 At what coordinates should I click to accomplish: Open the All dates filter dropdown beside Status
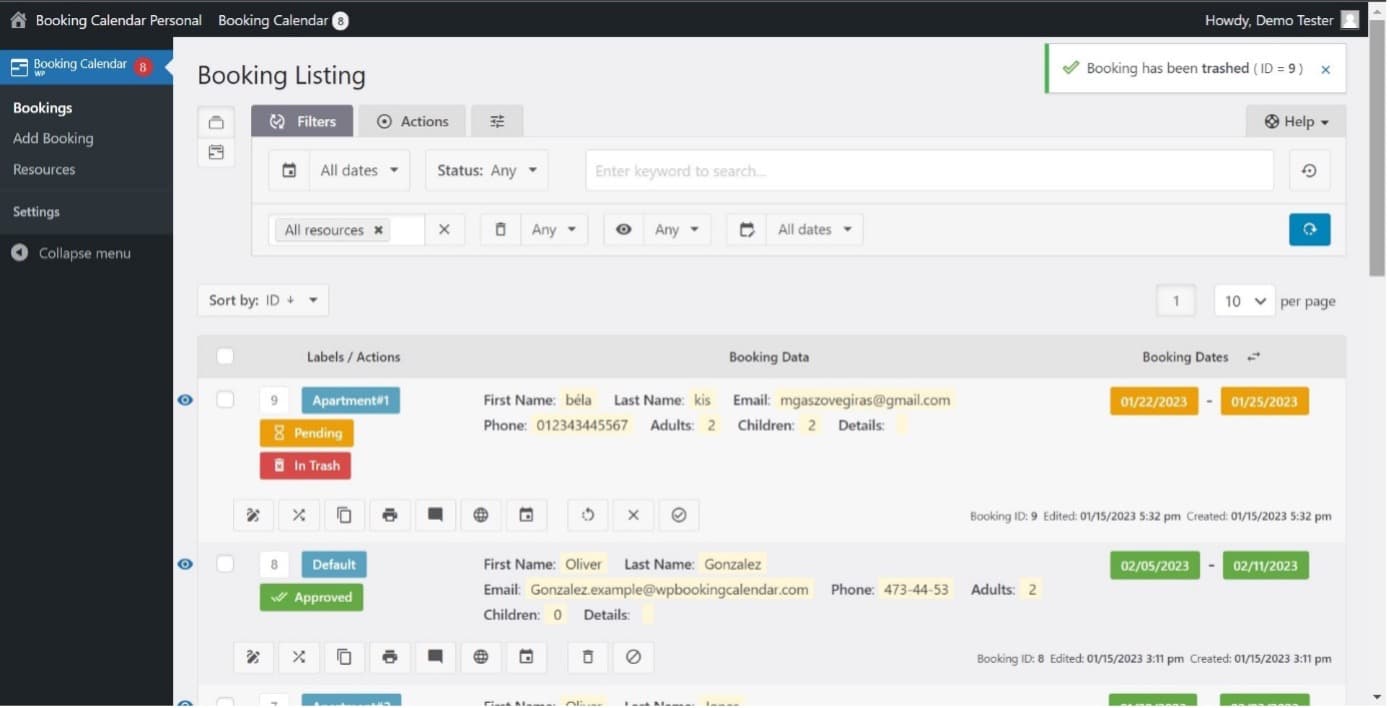359,171
